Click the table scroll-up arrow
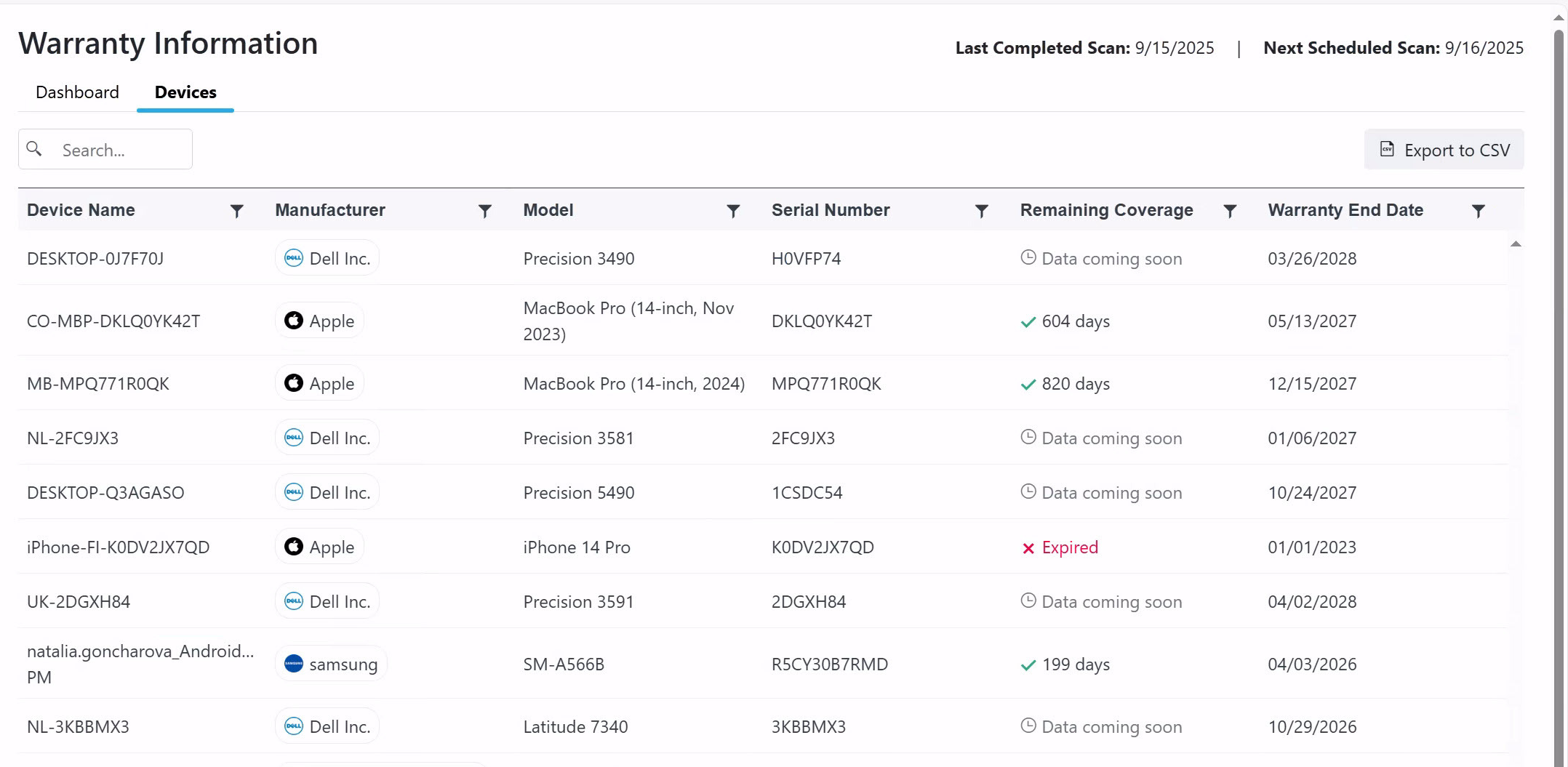This screenshot has height=767, width=1568. [1516, 244]
